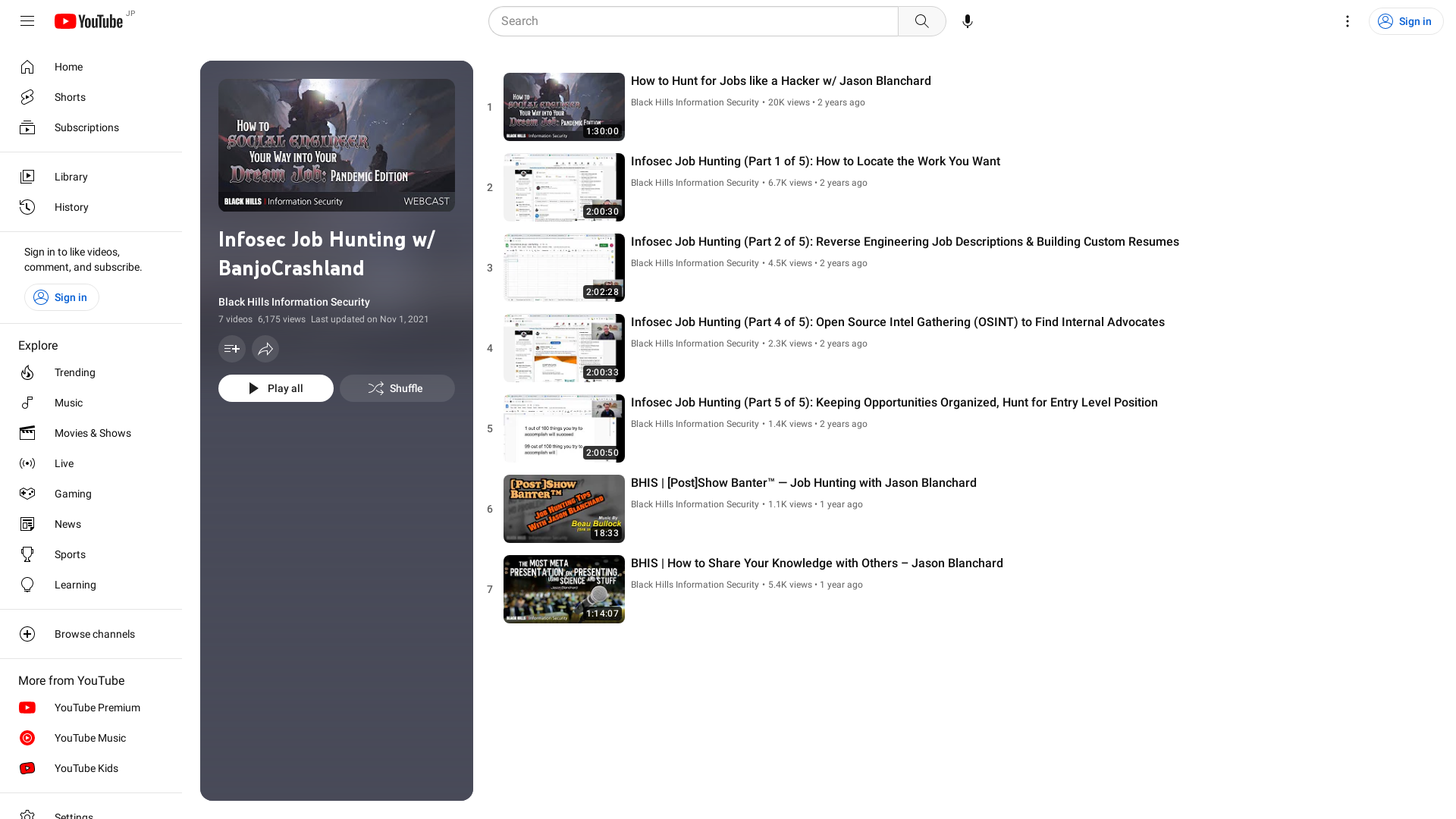The image size is (1456, 819).
Task: Go to Home in sidebar
Action: (91, 67)
